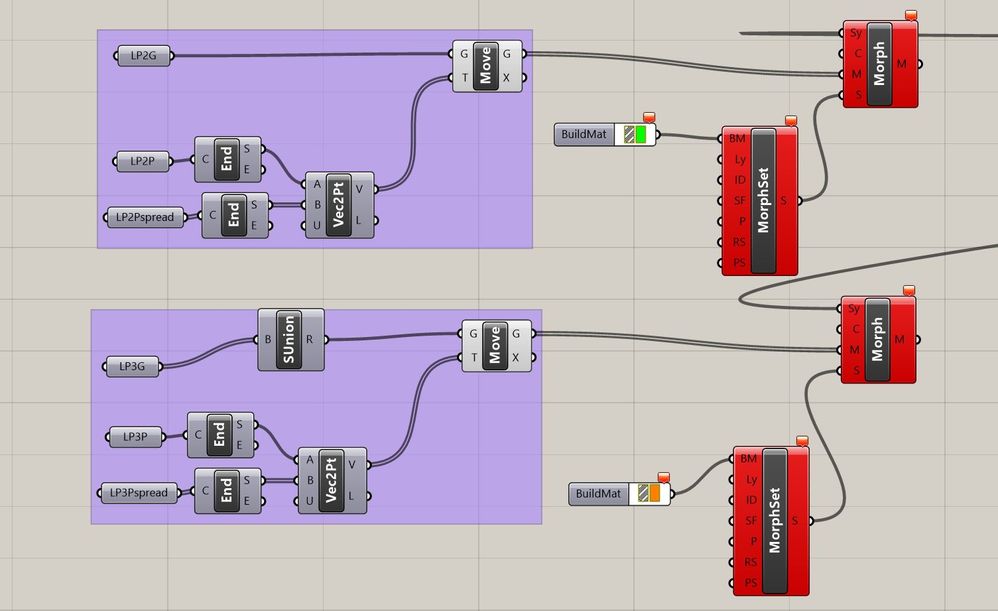This screenshot has height=611, width=998.
Task: Click the End component wired to LP3Pspread
Action: point(226,491)
